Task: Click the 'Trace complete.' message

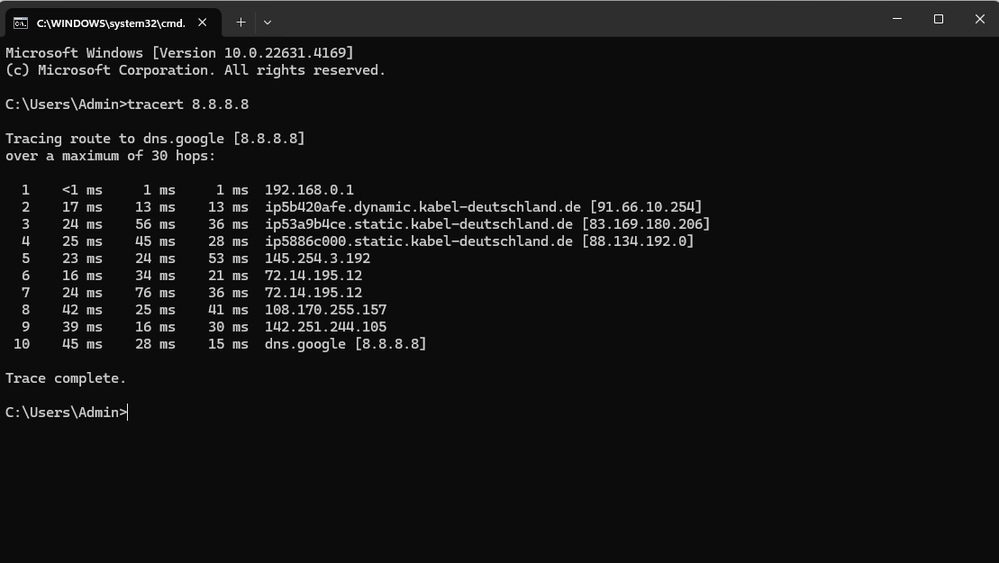Action: (x=66, y=378)
